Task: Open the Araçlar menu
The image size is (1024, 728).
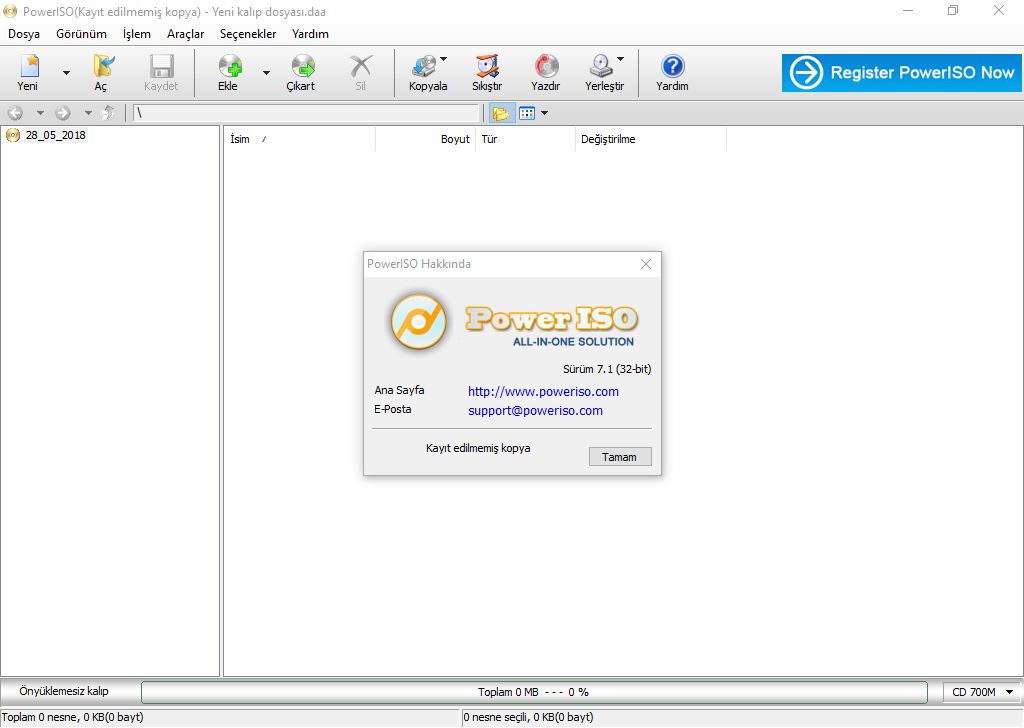Action: pos(185,34)
